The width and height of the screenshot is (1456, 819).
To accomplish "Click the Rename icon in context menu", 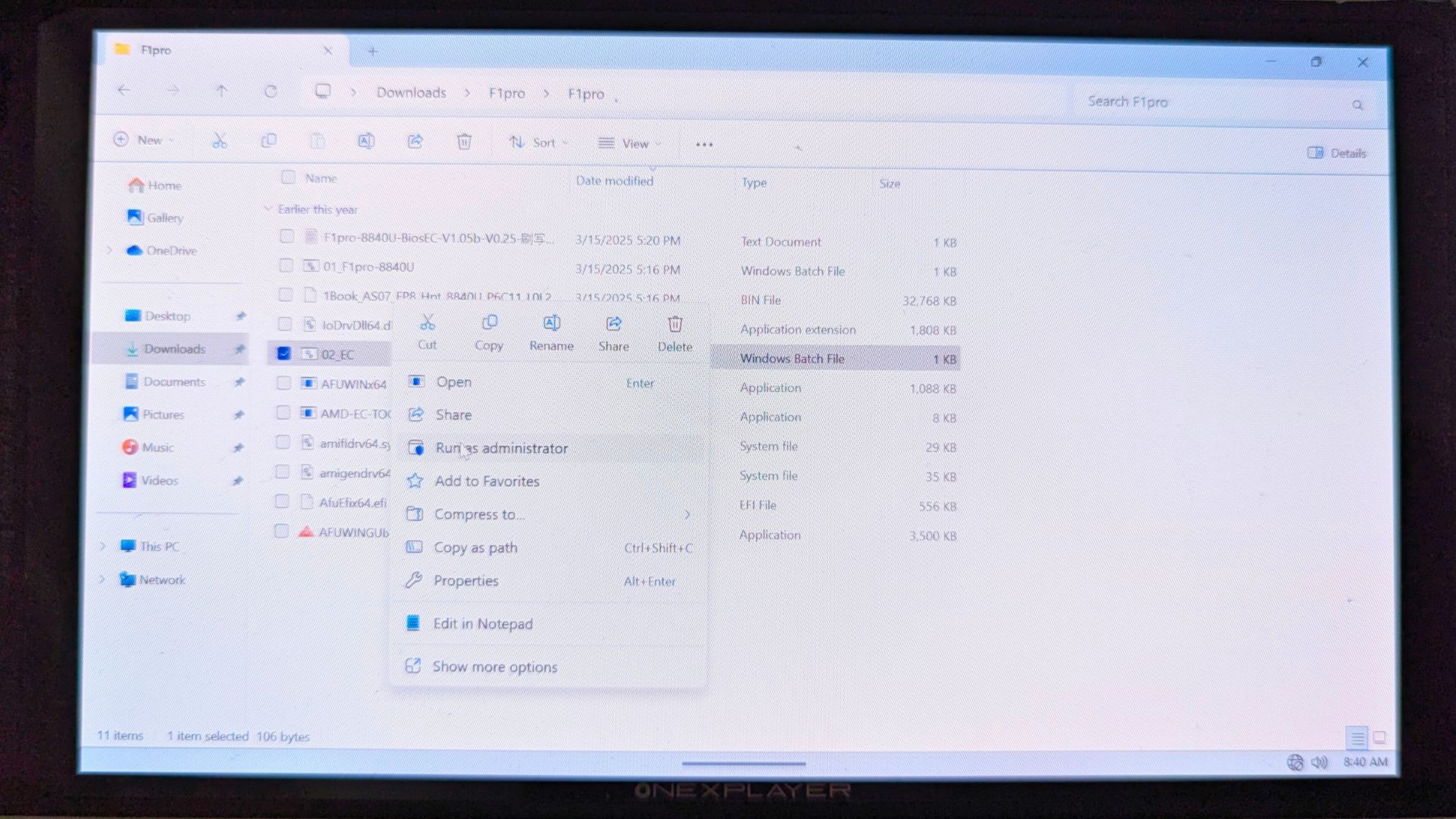I will [x=551, y=325].
